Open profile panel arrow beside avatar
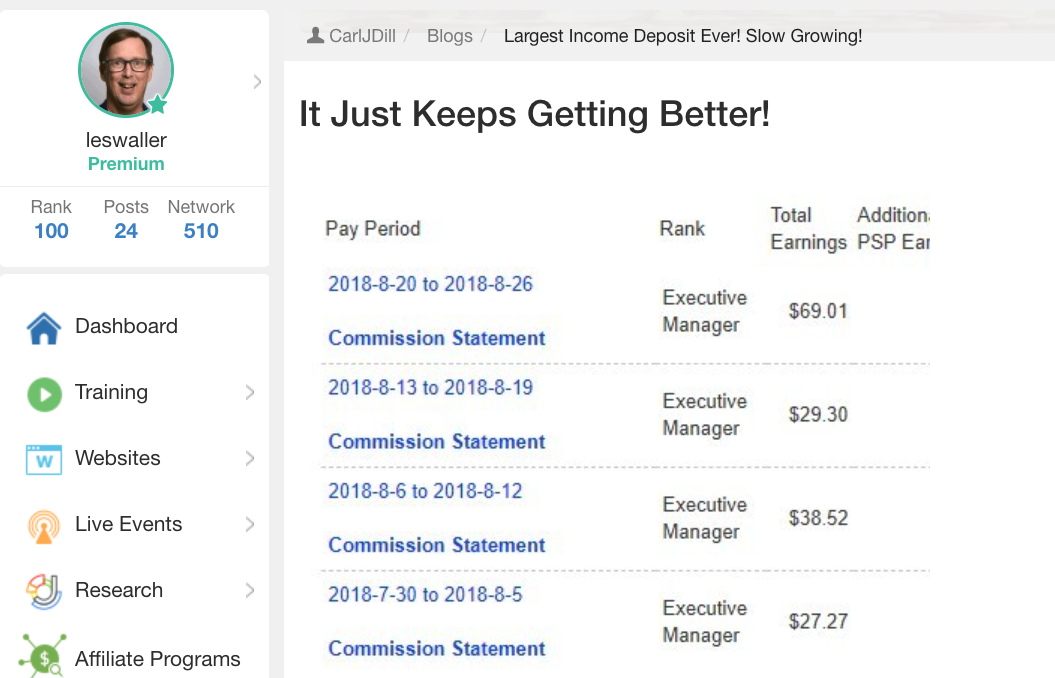 click(x=257, y=82)
